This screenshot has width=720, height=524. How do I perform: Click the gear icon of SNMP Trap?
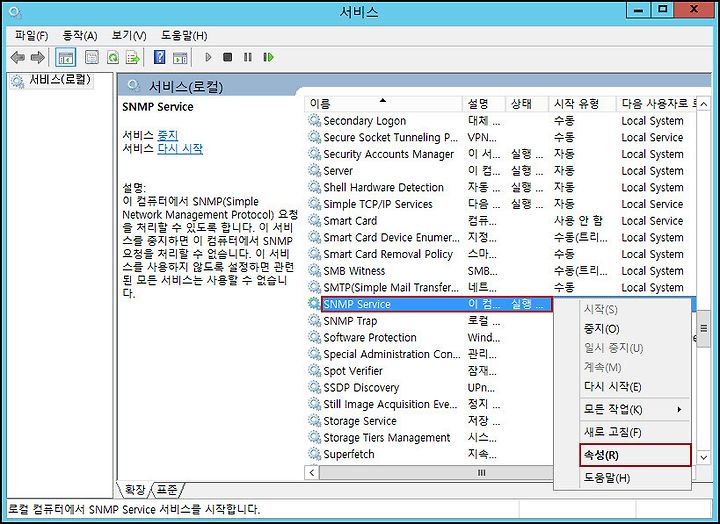coord(315,321)
